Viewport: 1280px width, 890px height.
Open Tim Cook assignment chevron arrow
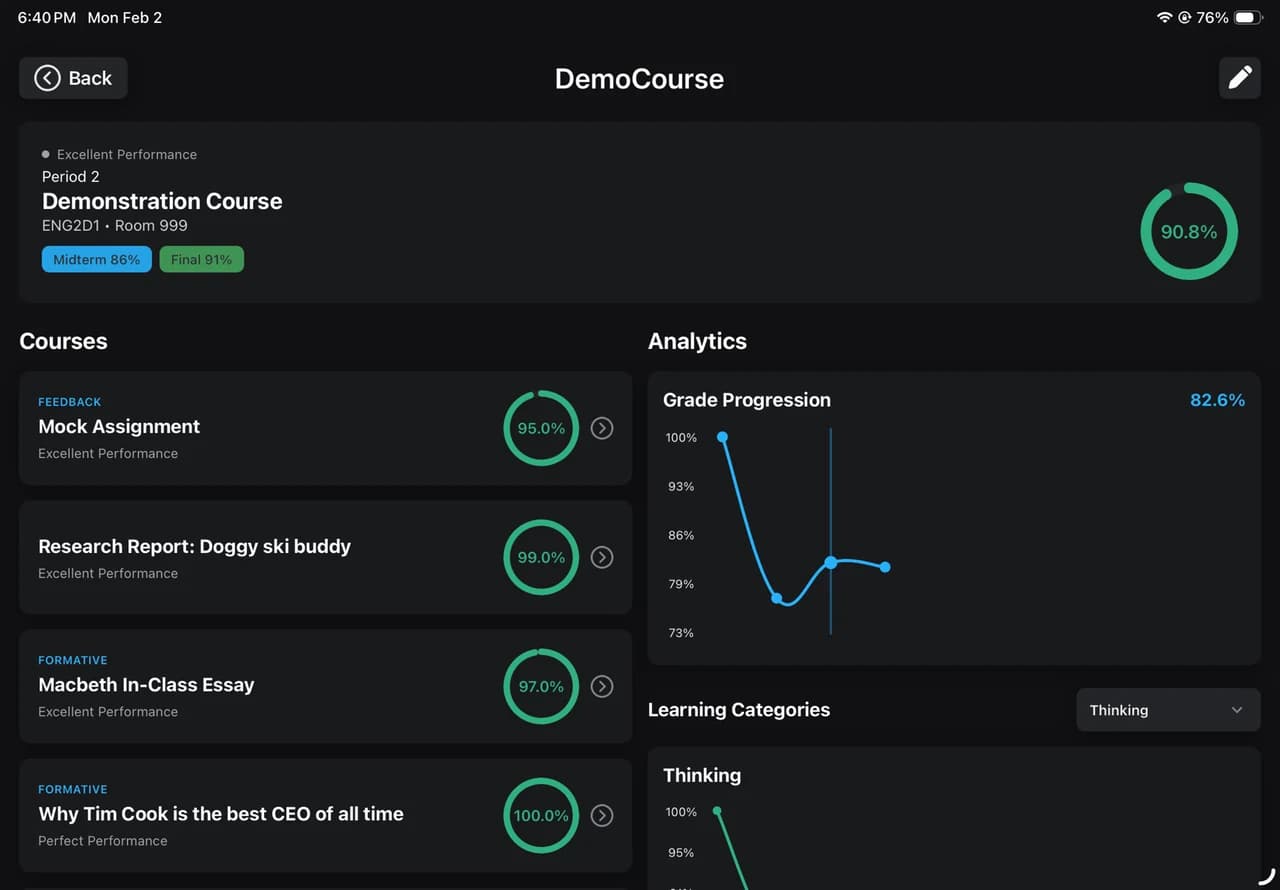tap(601, 815)
